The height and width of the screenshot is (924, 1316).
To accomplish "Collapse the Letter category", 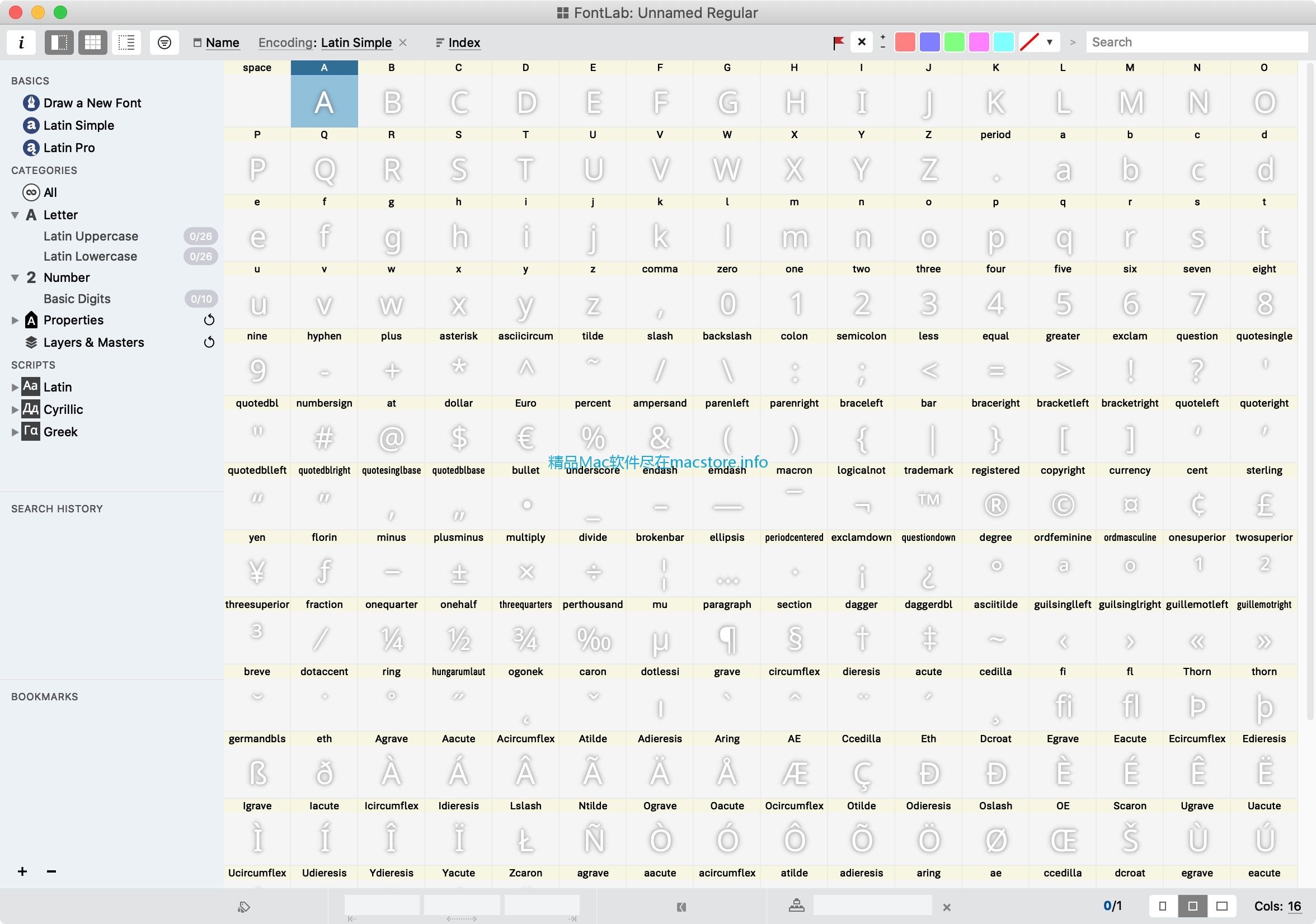I will (15, 215).
